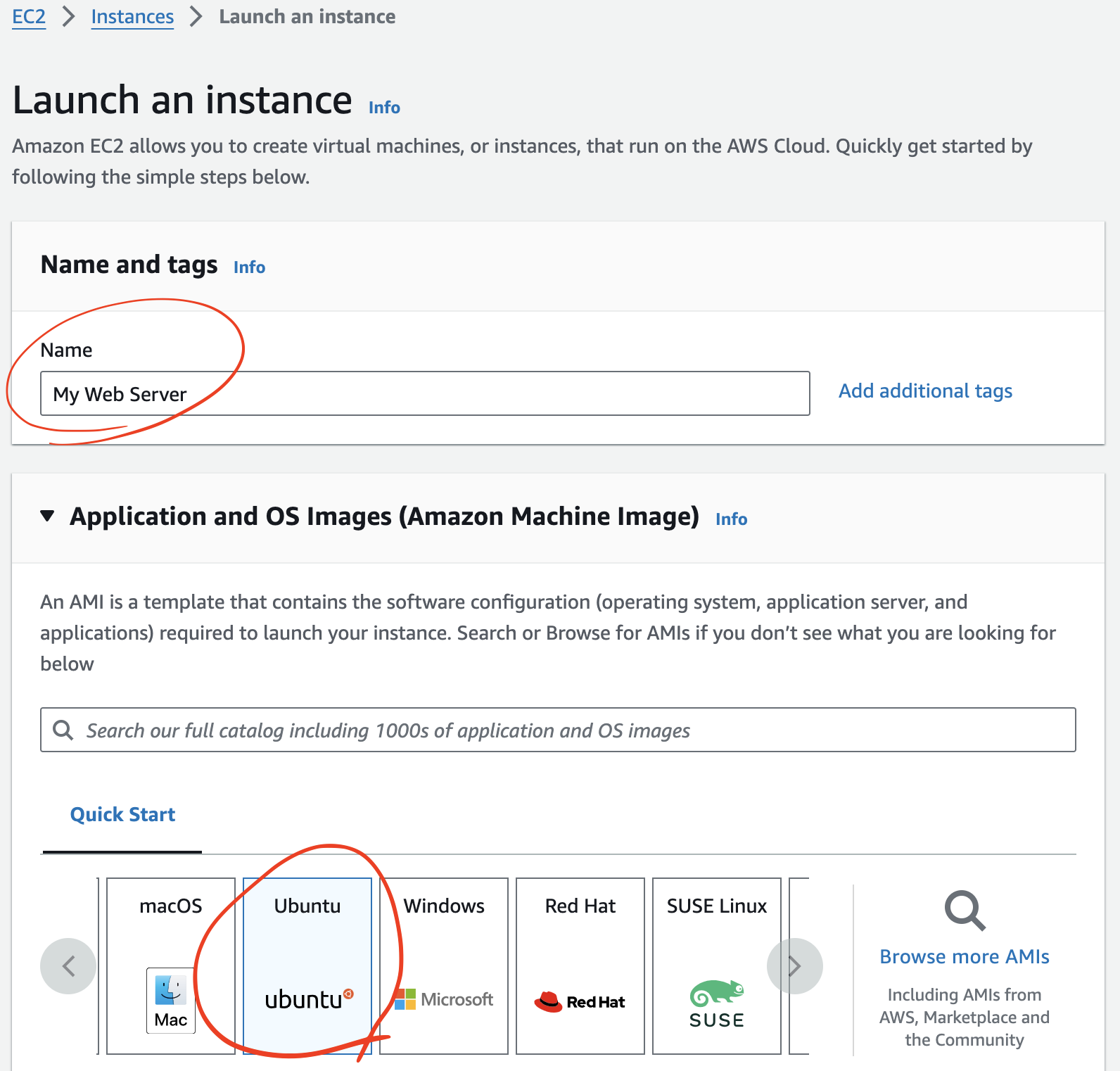Screen dimensions: 1120x1071
Task: Open Info link beside Launch an instance heading
Action: point(384,108)
